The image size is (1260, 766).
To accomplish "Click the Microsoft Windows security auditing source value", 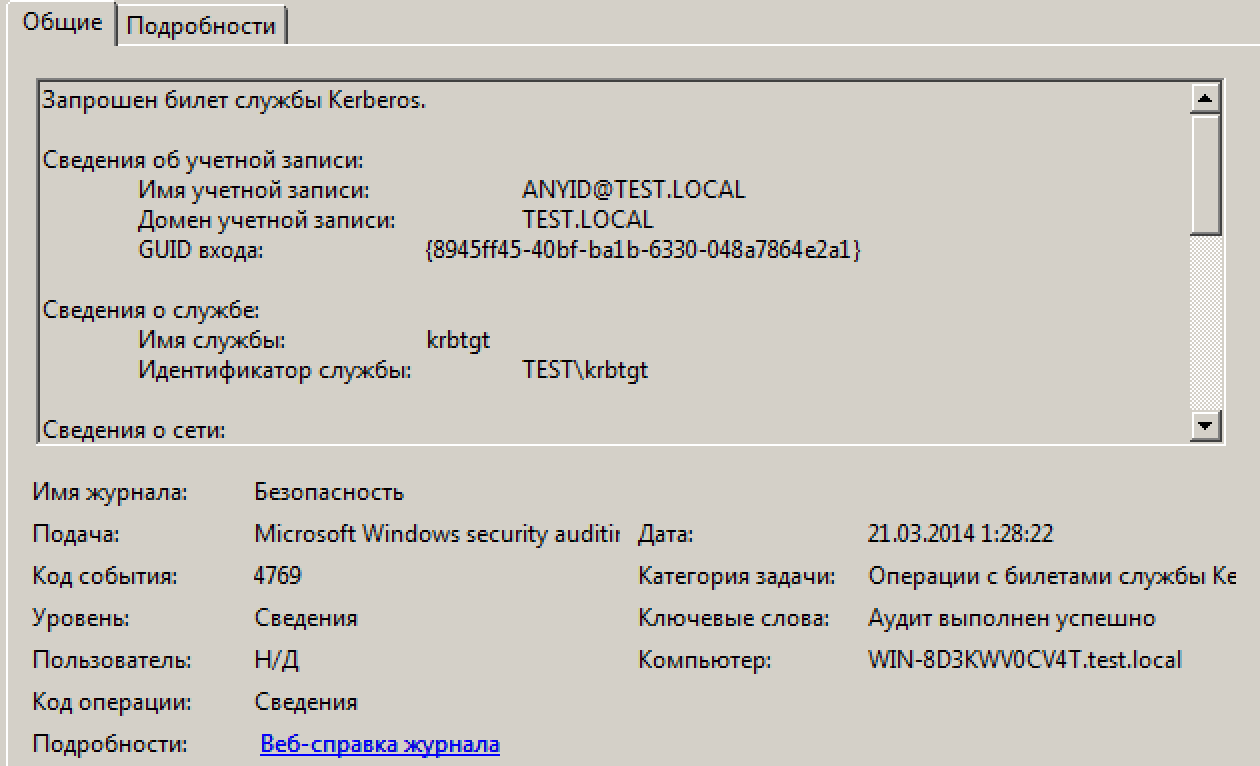I will 437,534.
